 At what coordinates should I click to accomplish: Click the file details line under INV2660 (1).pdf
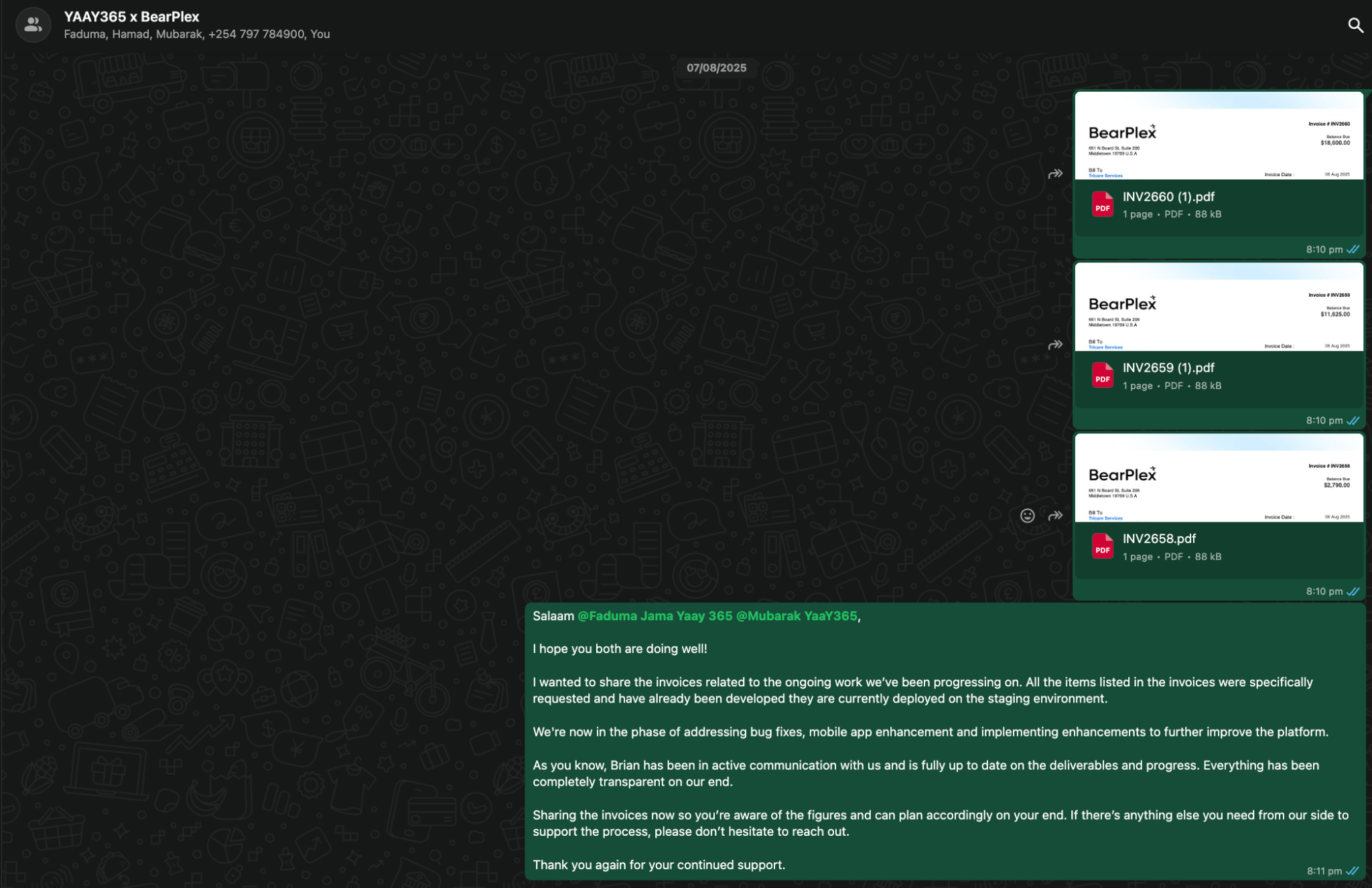click(1172, 214)
